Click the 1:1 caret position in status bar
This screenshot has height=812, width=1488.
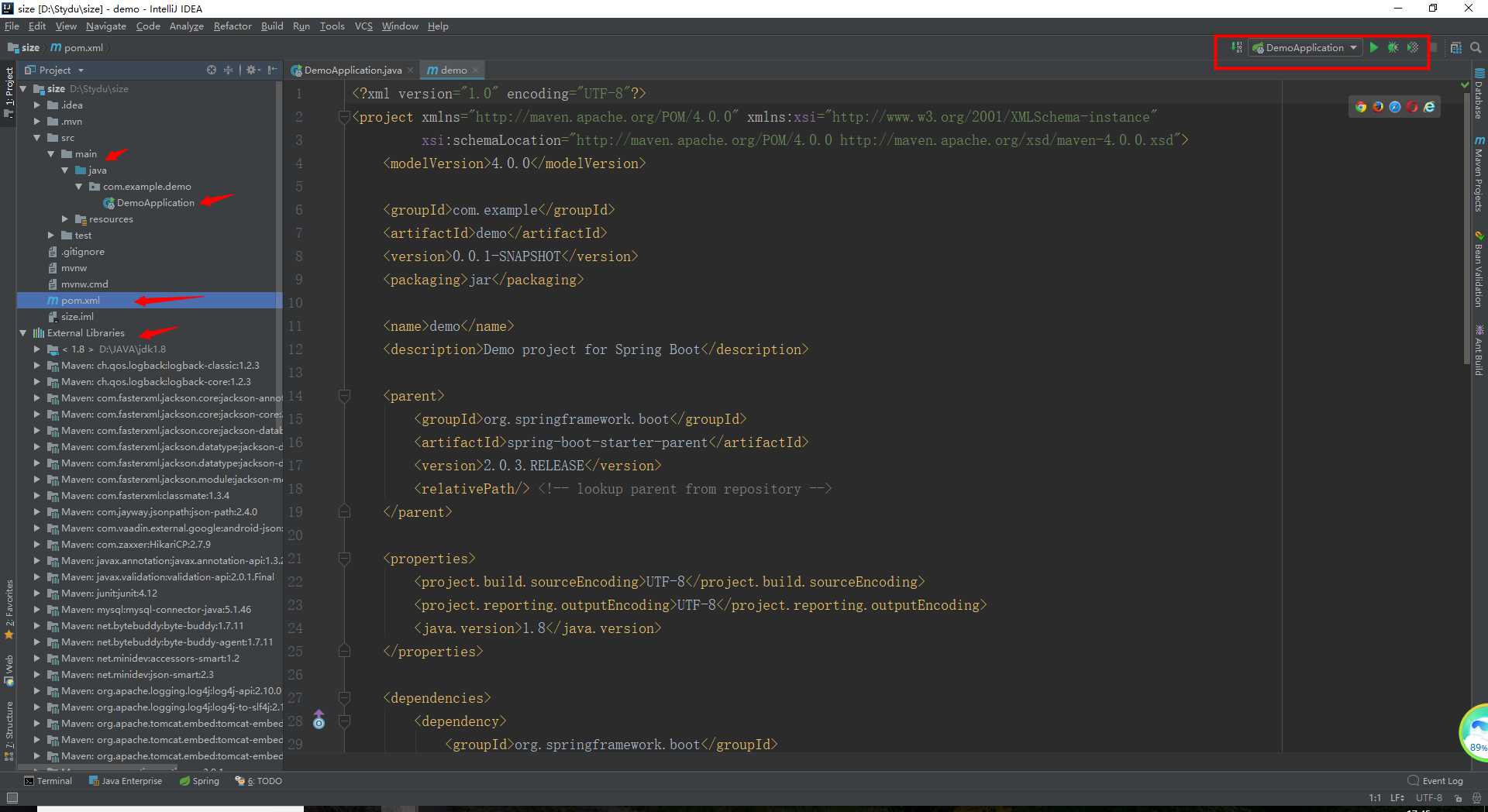tap(1375, 797)
